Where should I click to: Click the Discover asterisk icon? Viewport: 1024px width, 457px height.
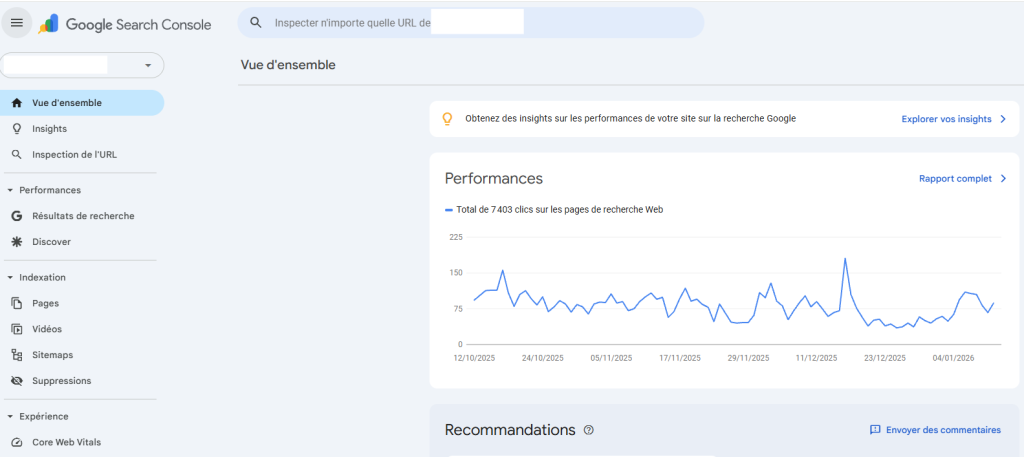pyautogui.click(x=16, y=242)
